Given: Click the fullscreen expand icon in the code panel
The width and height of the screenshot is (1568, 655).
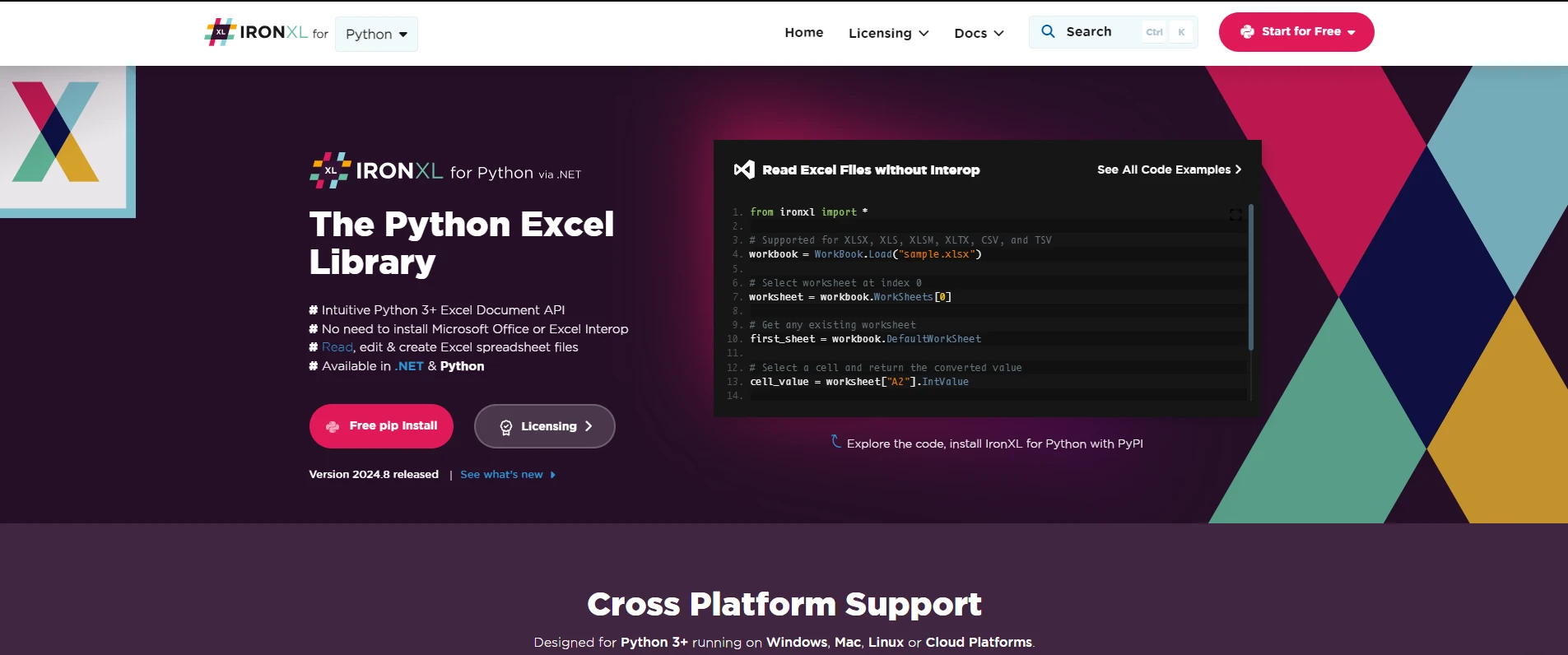Looking at the screenshot, I should tap(1235, 215).
